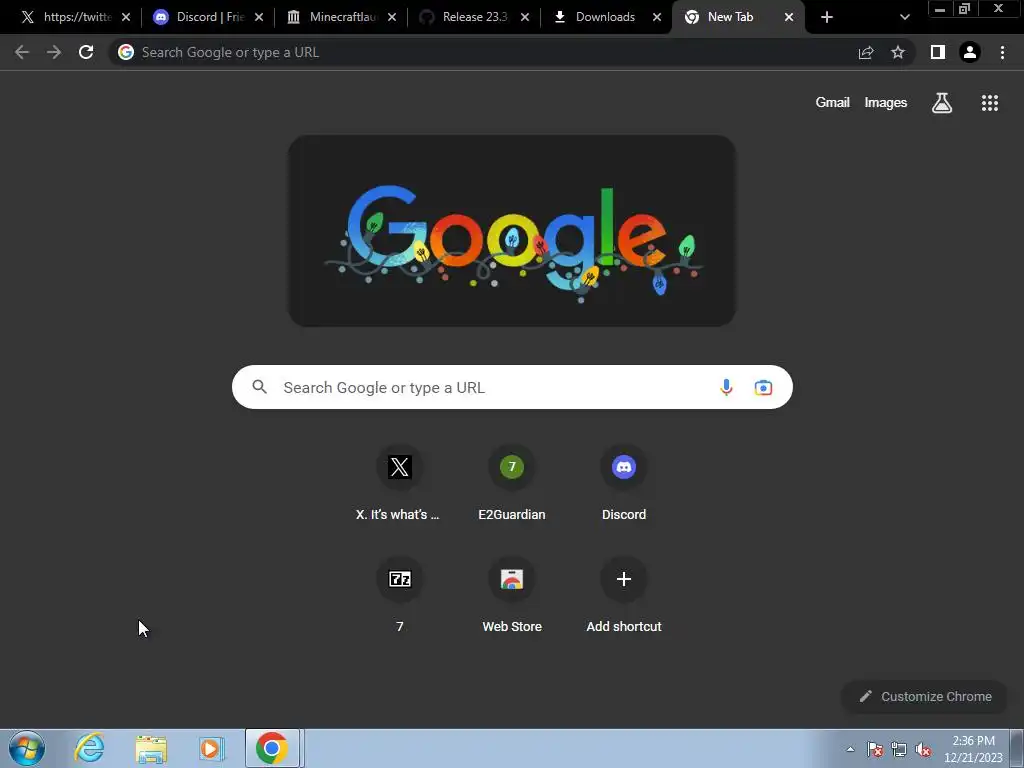Go back using the back arrow
This screenshot has width=1024, height=768.
(22, 52)
